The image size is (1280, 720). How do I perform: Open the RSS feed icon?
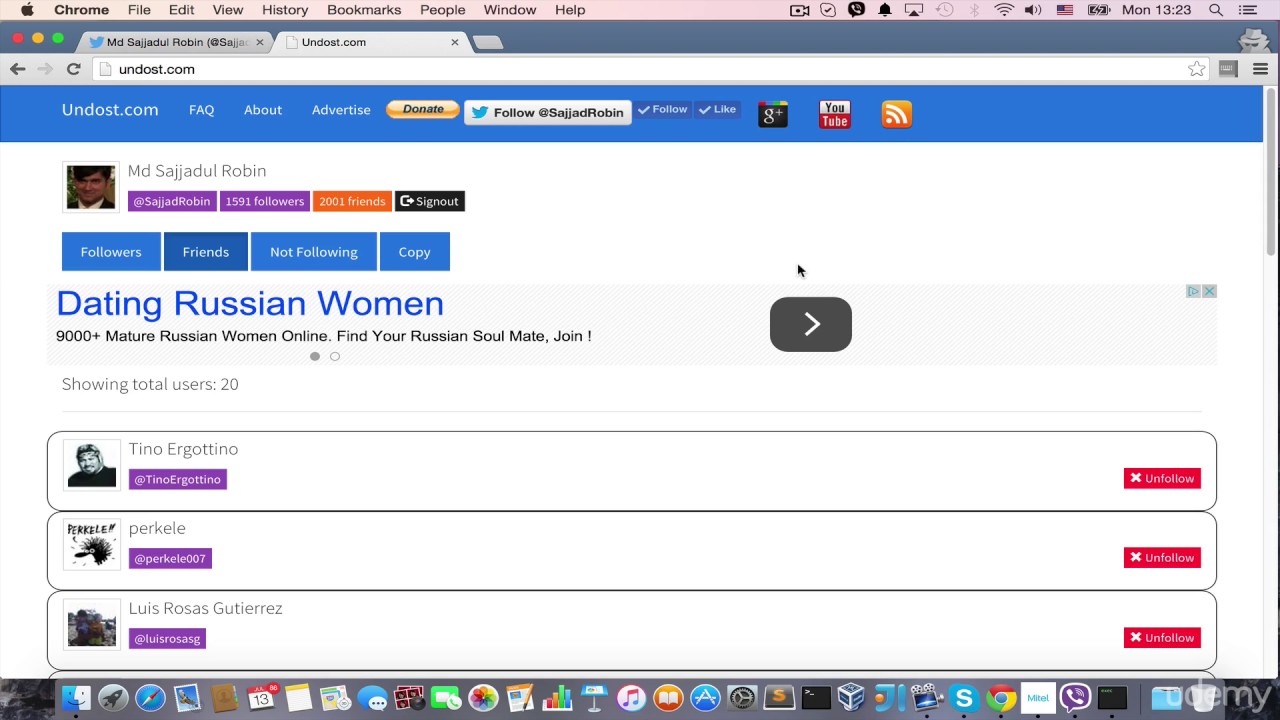coord(897,115)
